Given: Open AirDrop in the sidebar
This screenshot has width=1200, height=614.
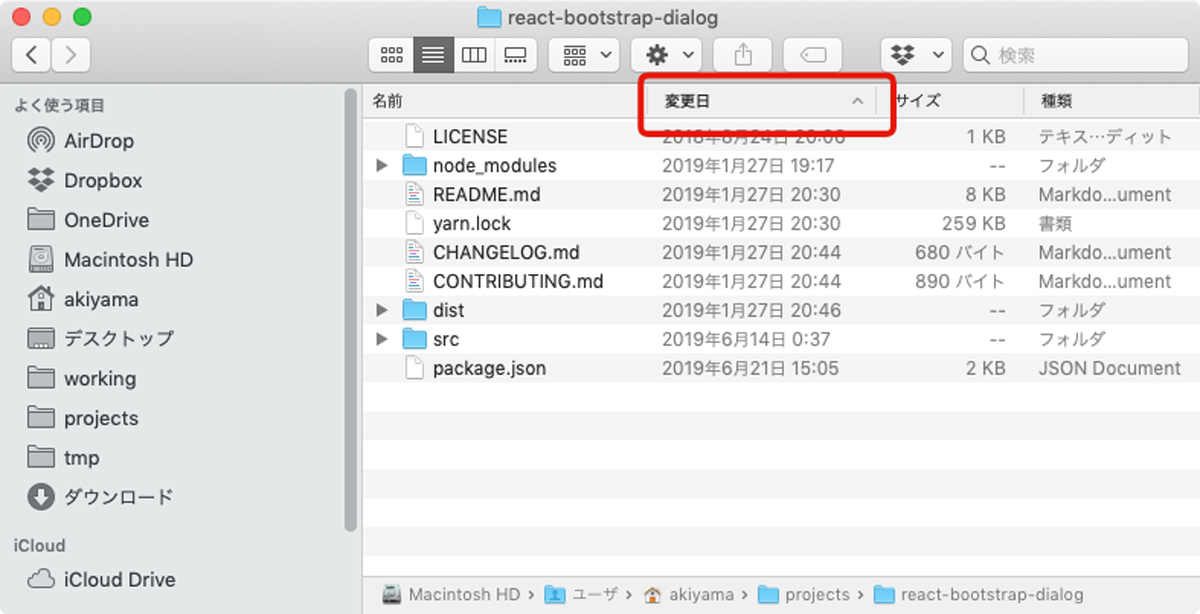Looking at the screenshot, I should tap(98, 141).
